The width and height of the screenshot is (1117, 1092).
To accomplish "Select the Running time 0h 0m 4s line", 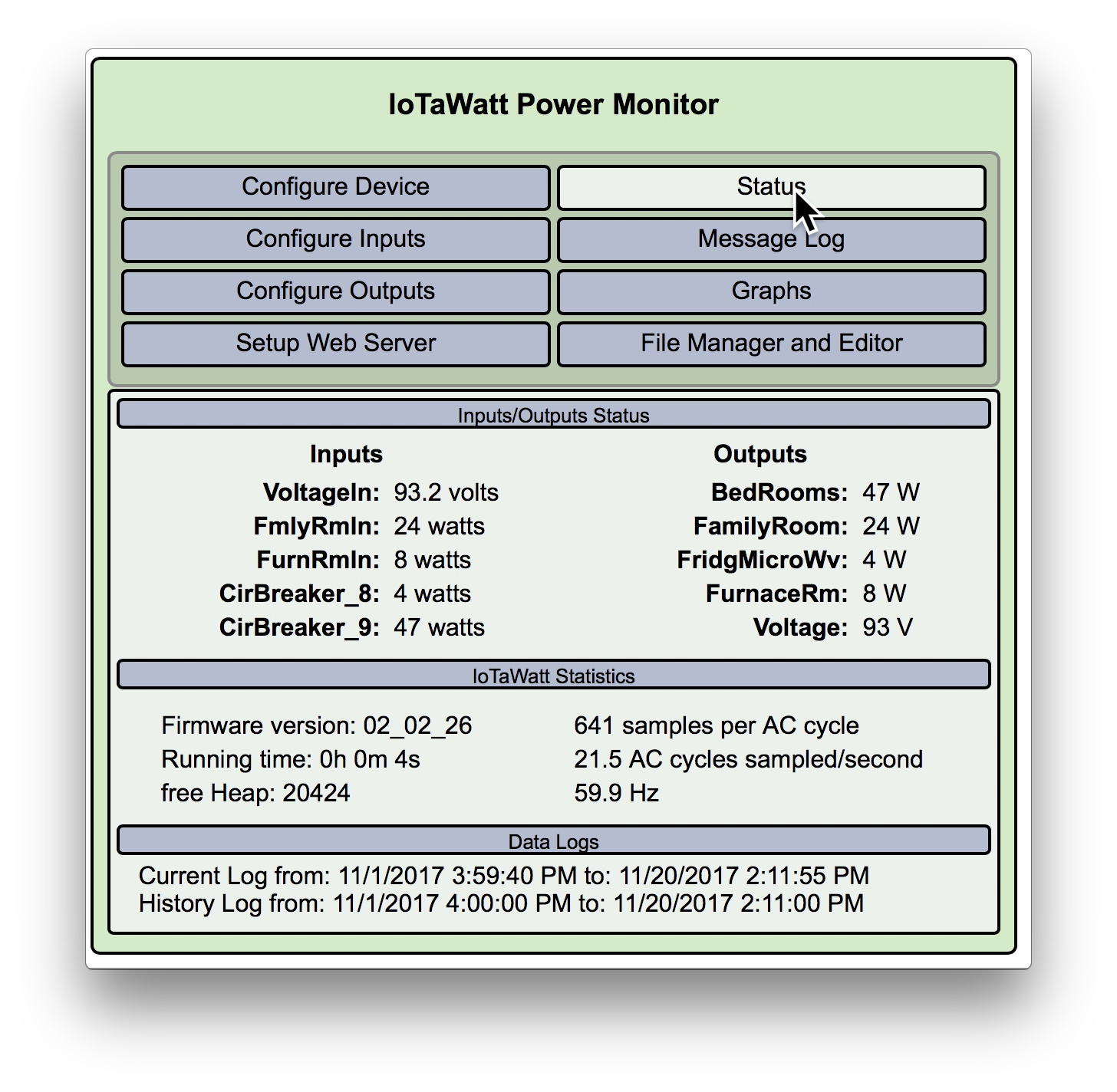I will [291, 759].
